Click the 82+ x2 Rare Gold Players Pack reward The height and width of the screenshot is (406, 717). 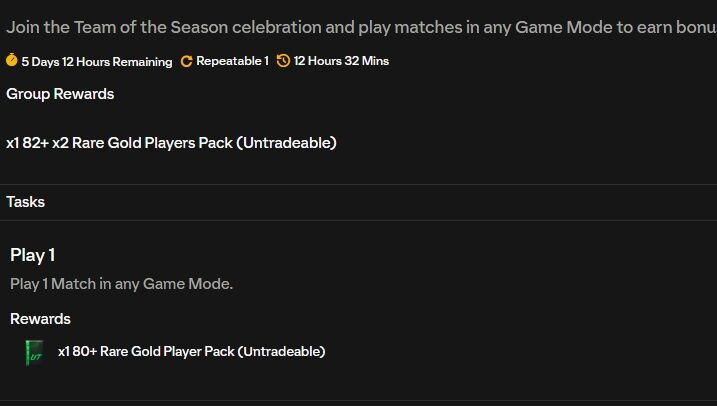(171, 143)
